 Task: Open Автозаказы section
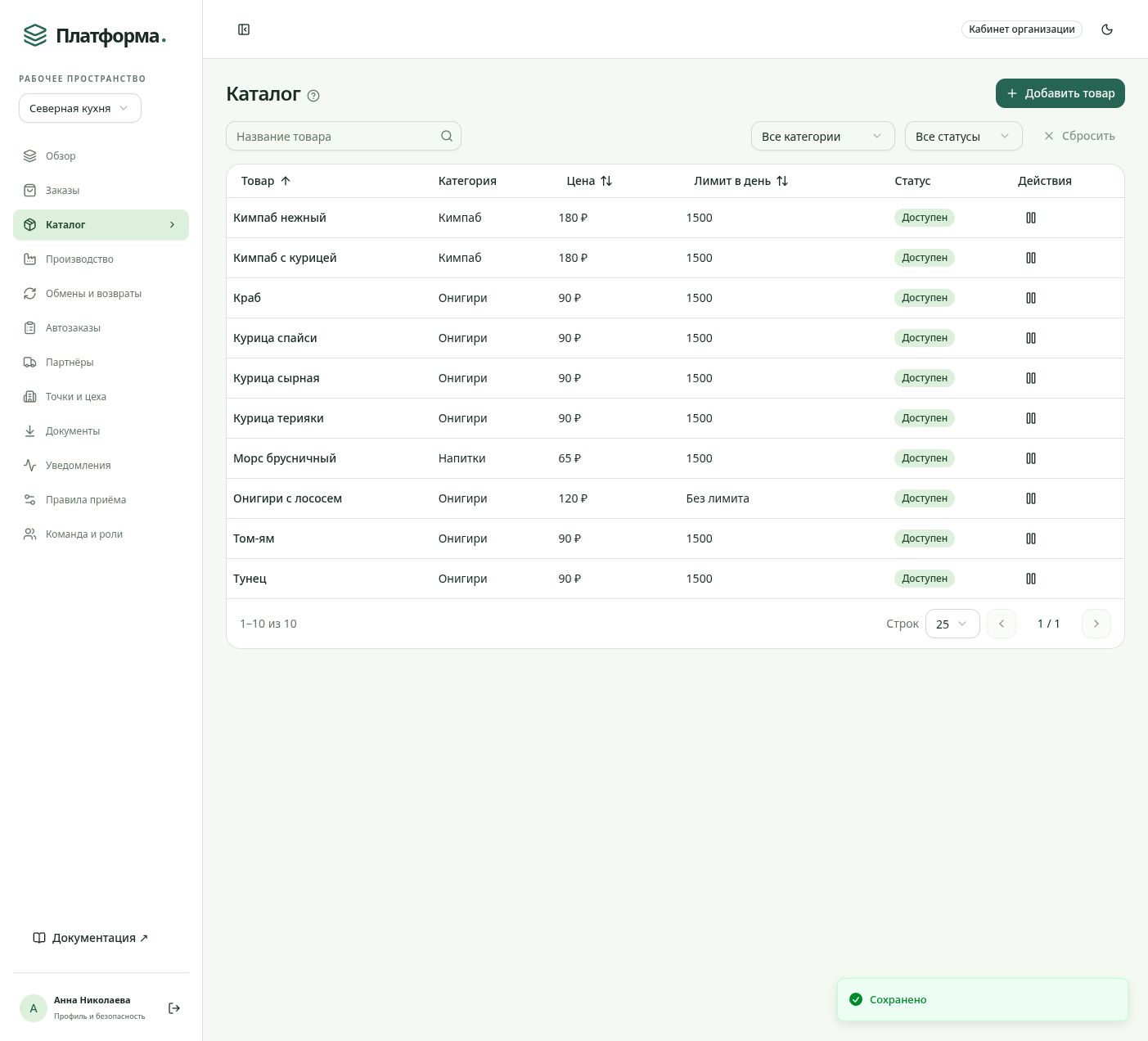click(101, 327)
